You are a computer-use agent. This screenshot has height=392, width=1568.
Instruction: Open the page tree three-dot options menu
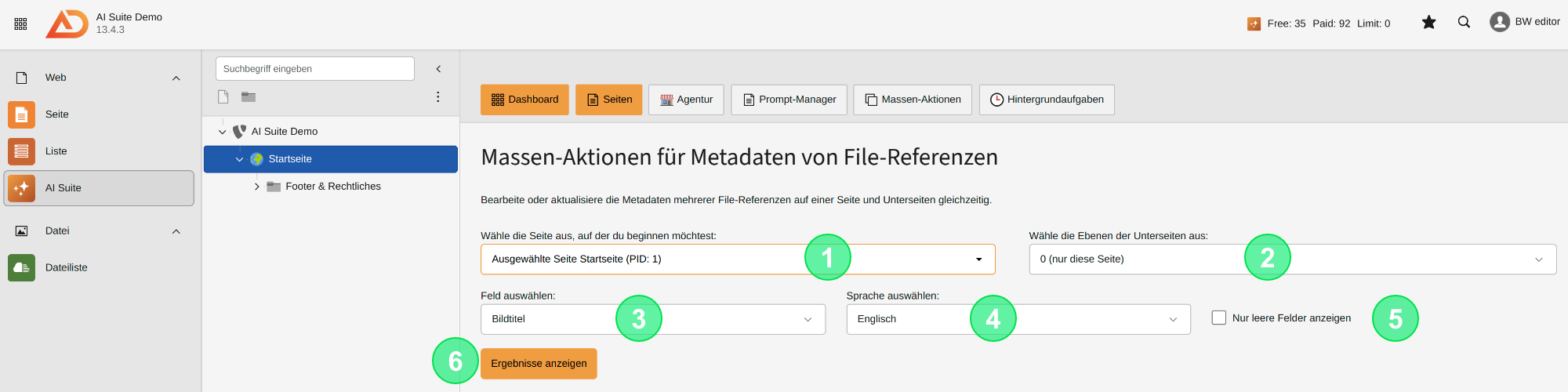pos(437,96)
